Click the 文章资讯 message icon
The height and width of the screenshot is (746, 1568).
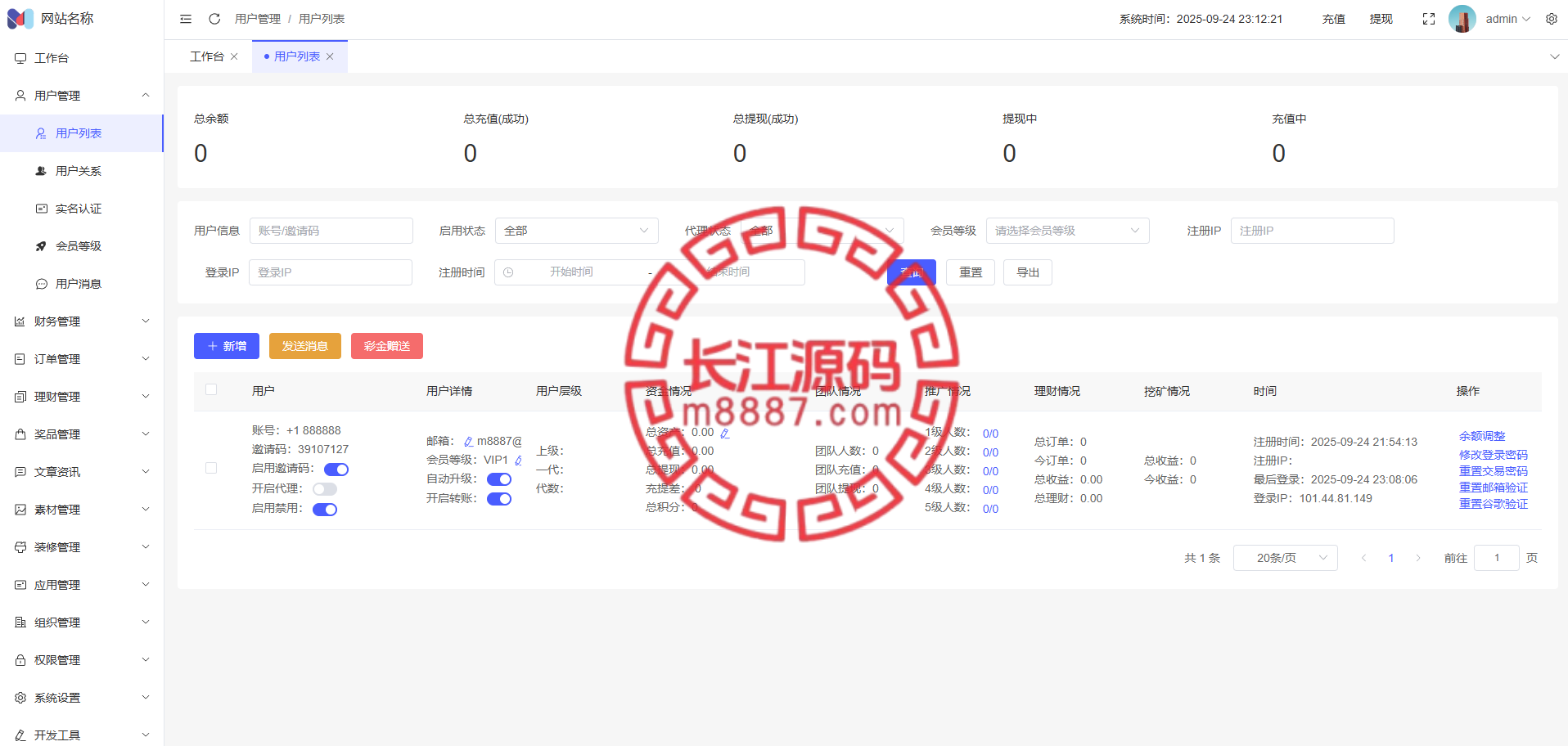tap(20, 472)
